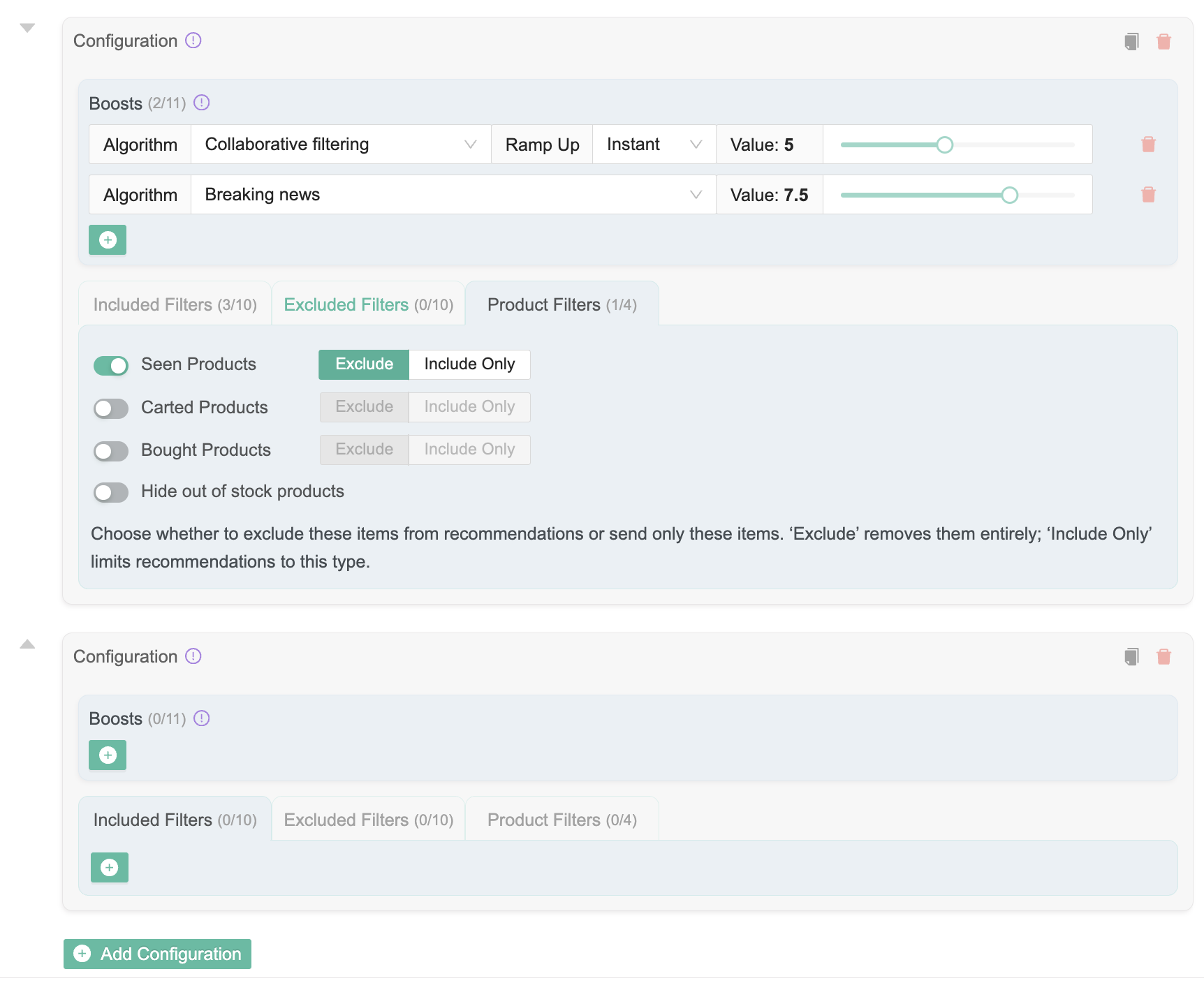Click the Breaking news value slider handle
The width and height of the screenshot is (1204, 983).
[1009, 195]
